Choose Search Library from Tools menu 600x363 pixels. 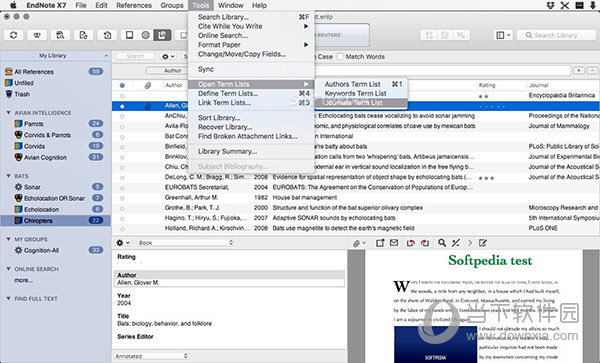[251, 17]
